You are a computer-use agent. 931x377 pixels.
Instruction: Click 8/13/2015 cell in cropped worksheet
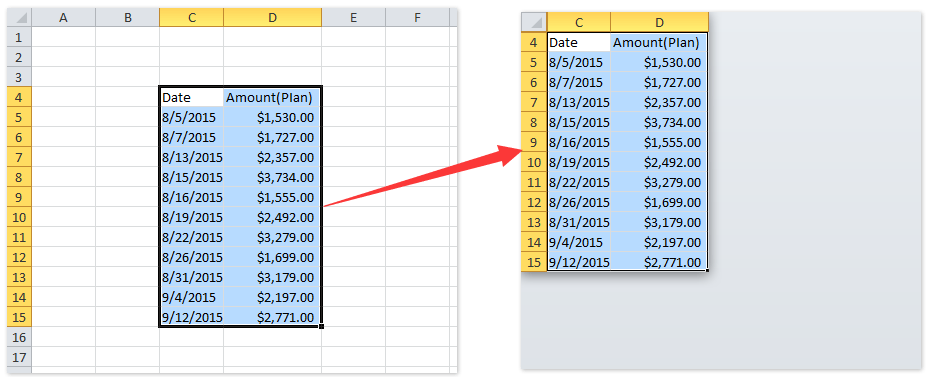(x=579, y=102)
